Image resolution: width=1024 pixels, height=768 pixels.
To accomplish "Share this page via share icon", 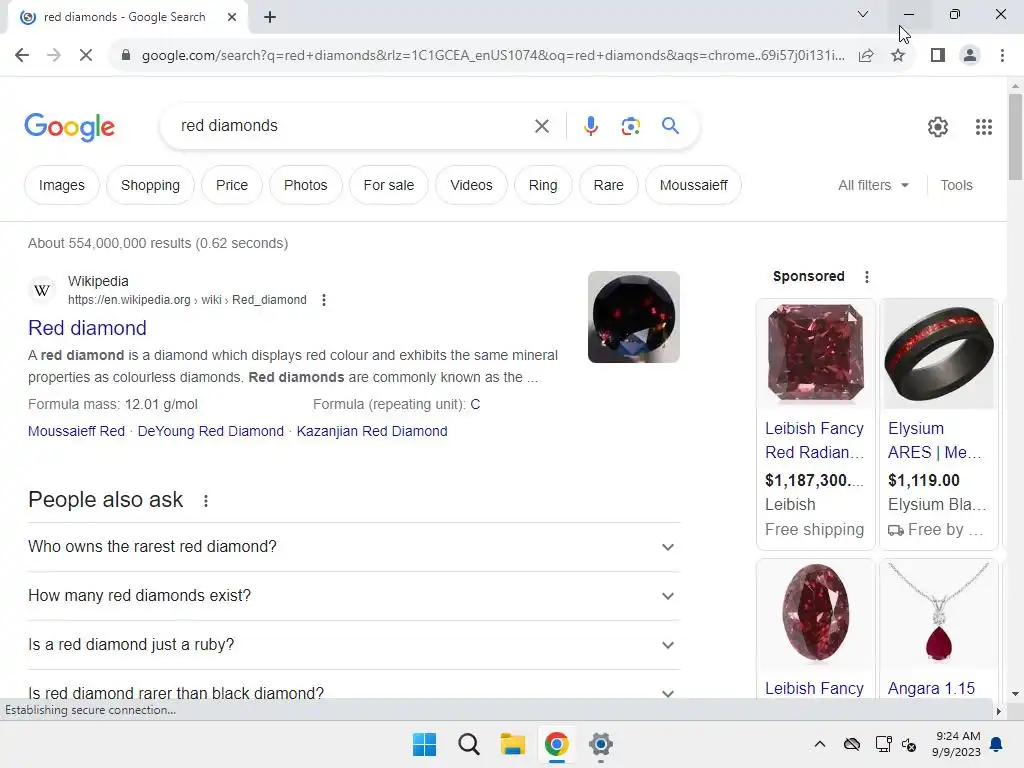I will pos(866,56).
